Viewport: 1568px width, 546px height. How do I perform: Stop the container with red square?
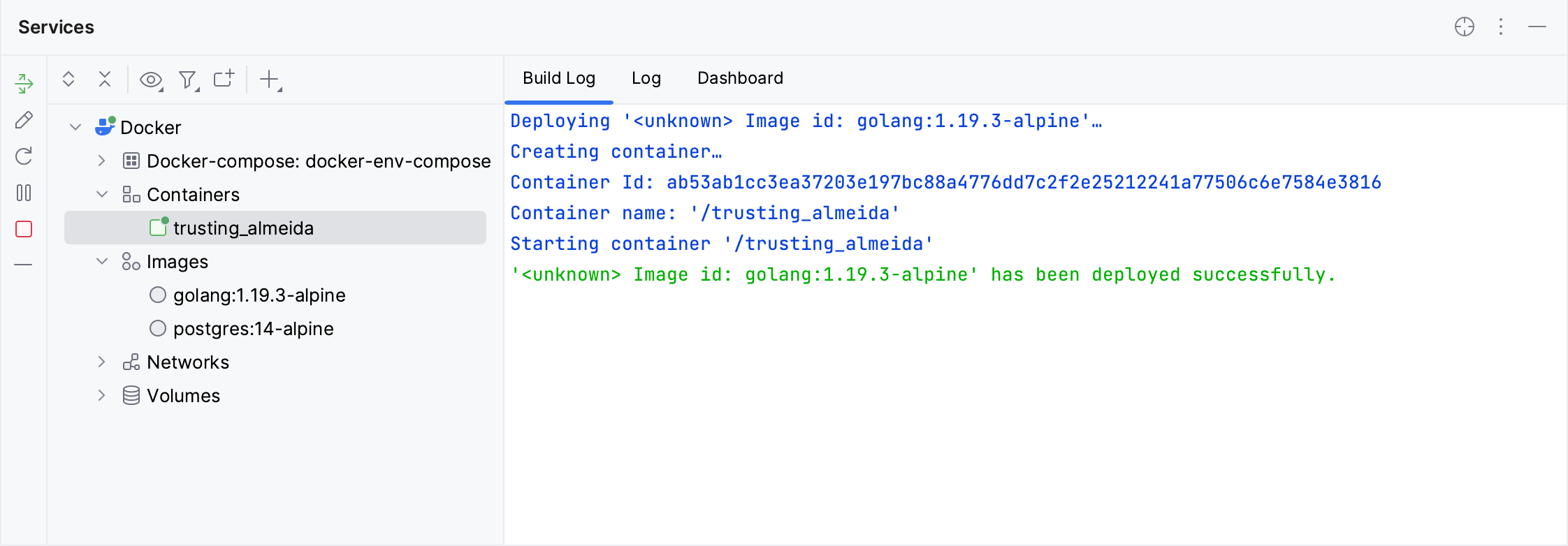click(24, 229)
